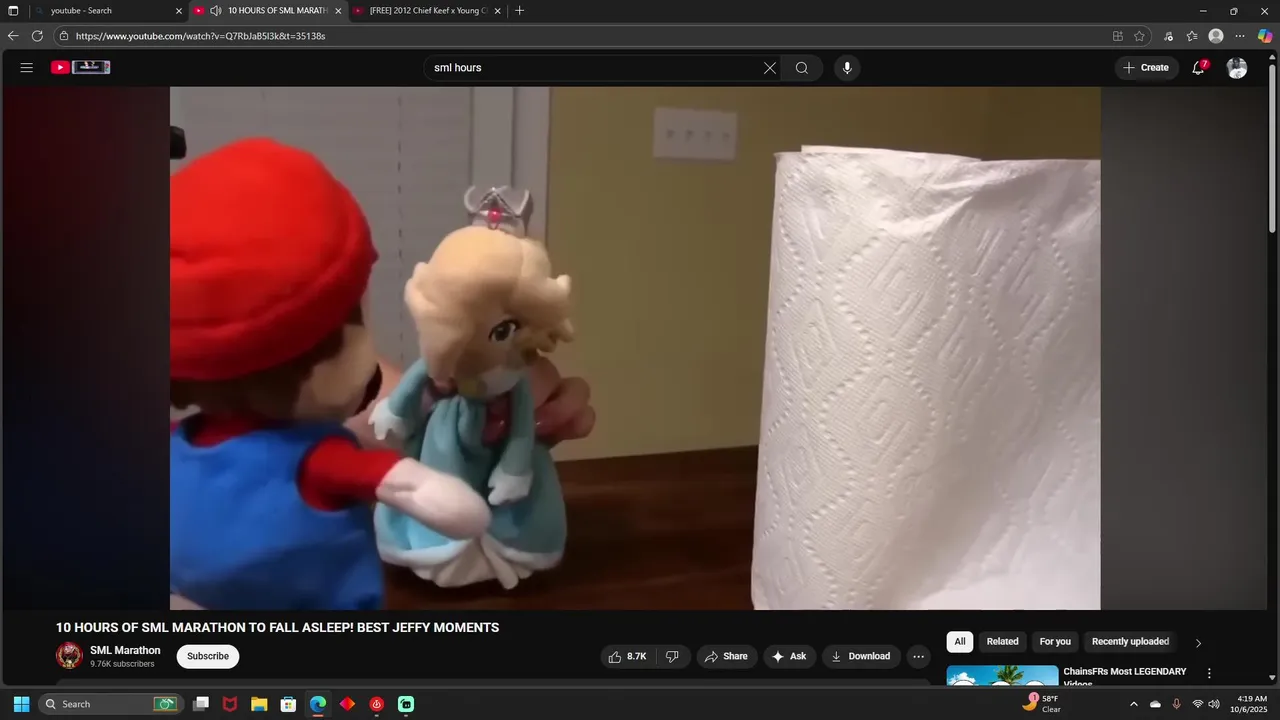1280x720 pixels.
Task: Switch to '[FREE] 2012 Chief Keef' tab
Action: point(427,11)
